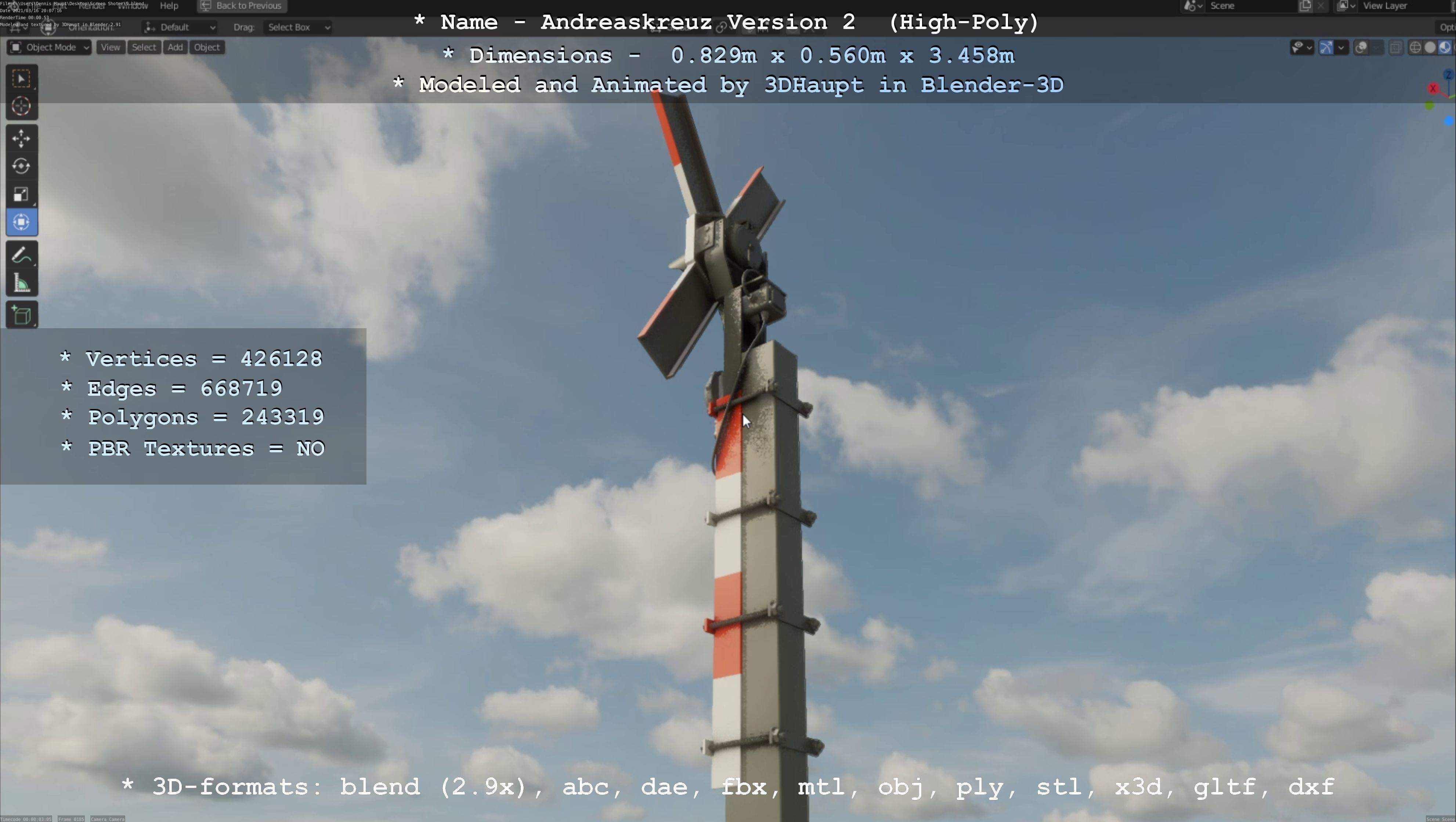The image size is (1456, 822).
Task: Toggle viewport overlays display
Action: pyautogui.click(x=1362, y=47)
